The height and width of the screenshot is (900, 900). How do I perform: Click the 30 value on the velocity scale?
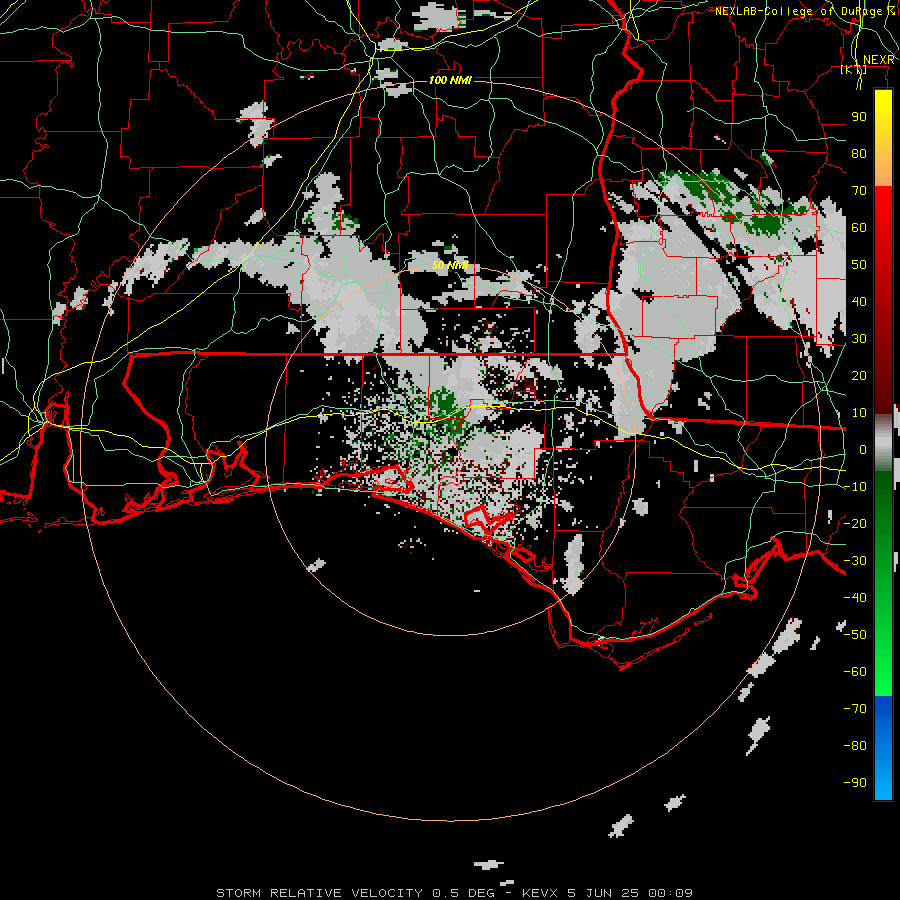(x=859, y=339)
